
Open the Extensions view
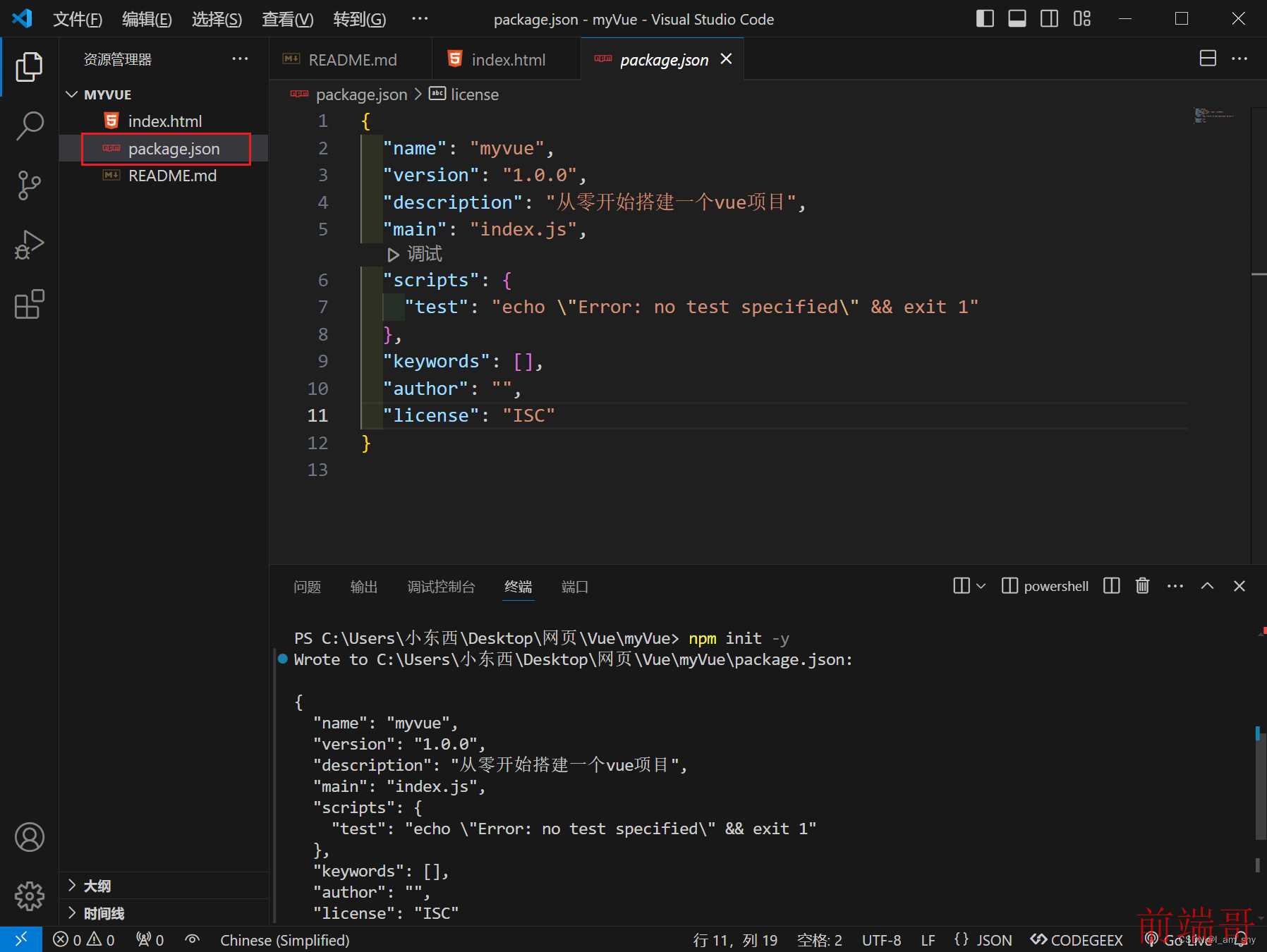pos(29,304)
